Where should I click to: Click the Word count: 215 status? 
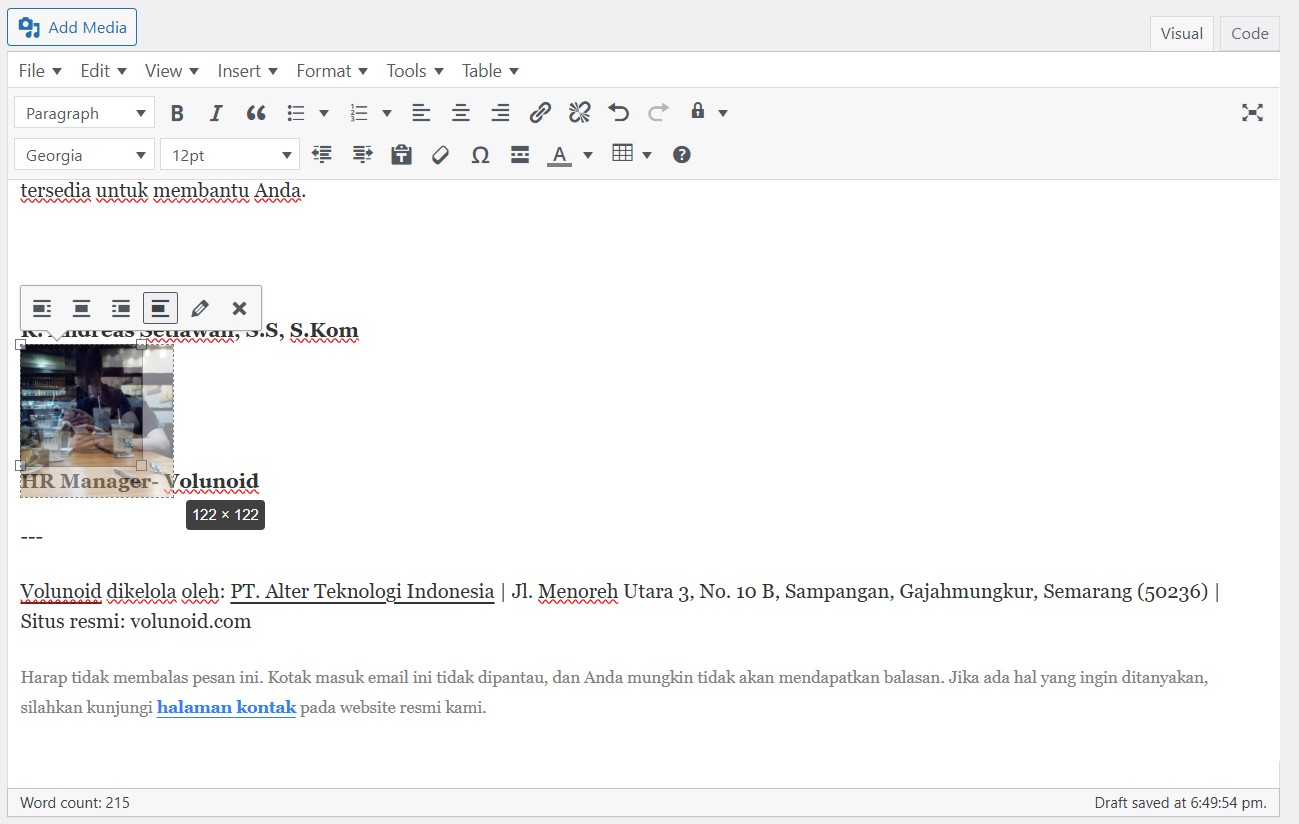[75, 802]
